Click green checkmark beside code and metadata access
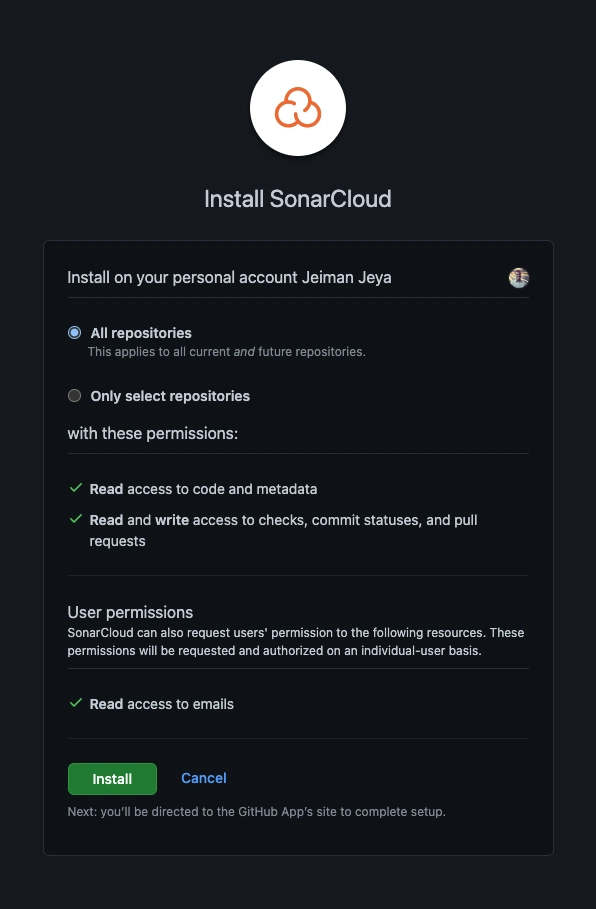Viewport: 596px width, 909px height. pos(76,488)
